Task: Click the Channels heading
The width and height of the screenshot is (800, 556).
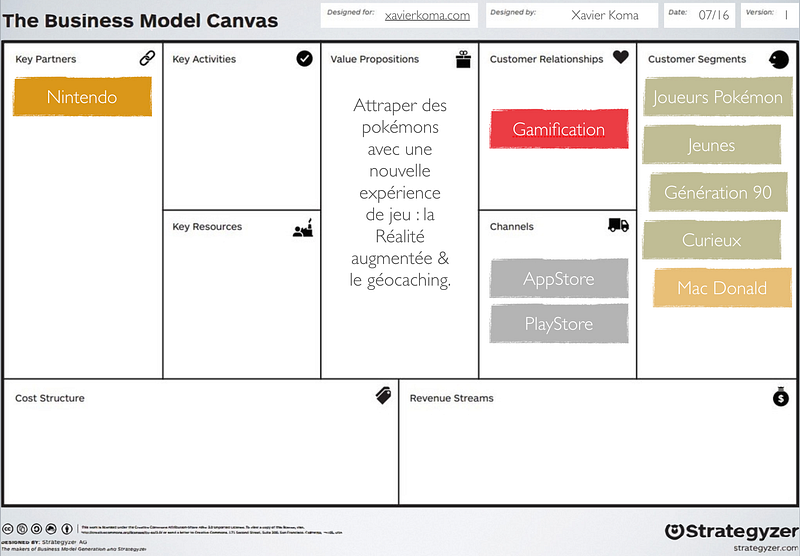Action: coord(512,226)
